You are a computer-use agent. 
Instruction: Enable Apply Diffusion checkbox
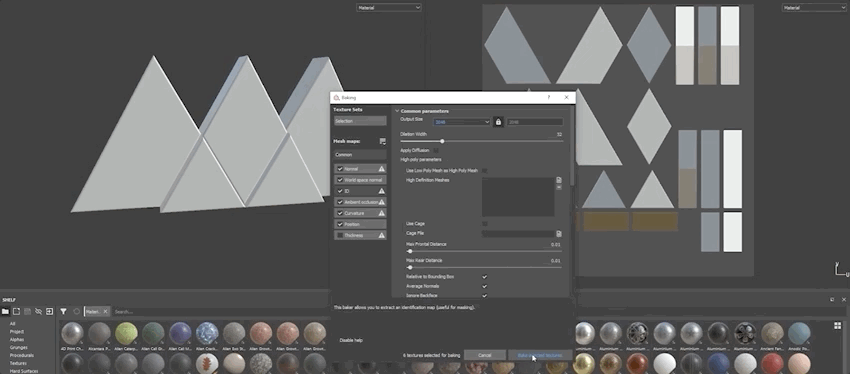[x=436, y=150]
